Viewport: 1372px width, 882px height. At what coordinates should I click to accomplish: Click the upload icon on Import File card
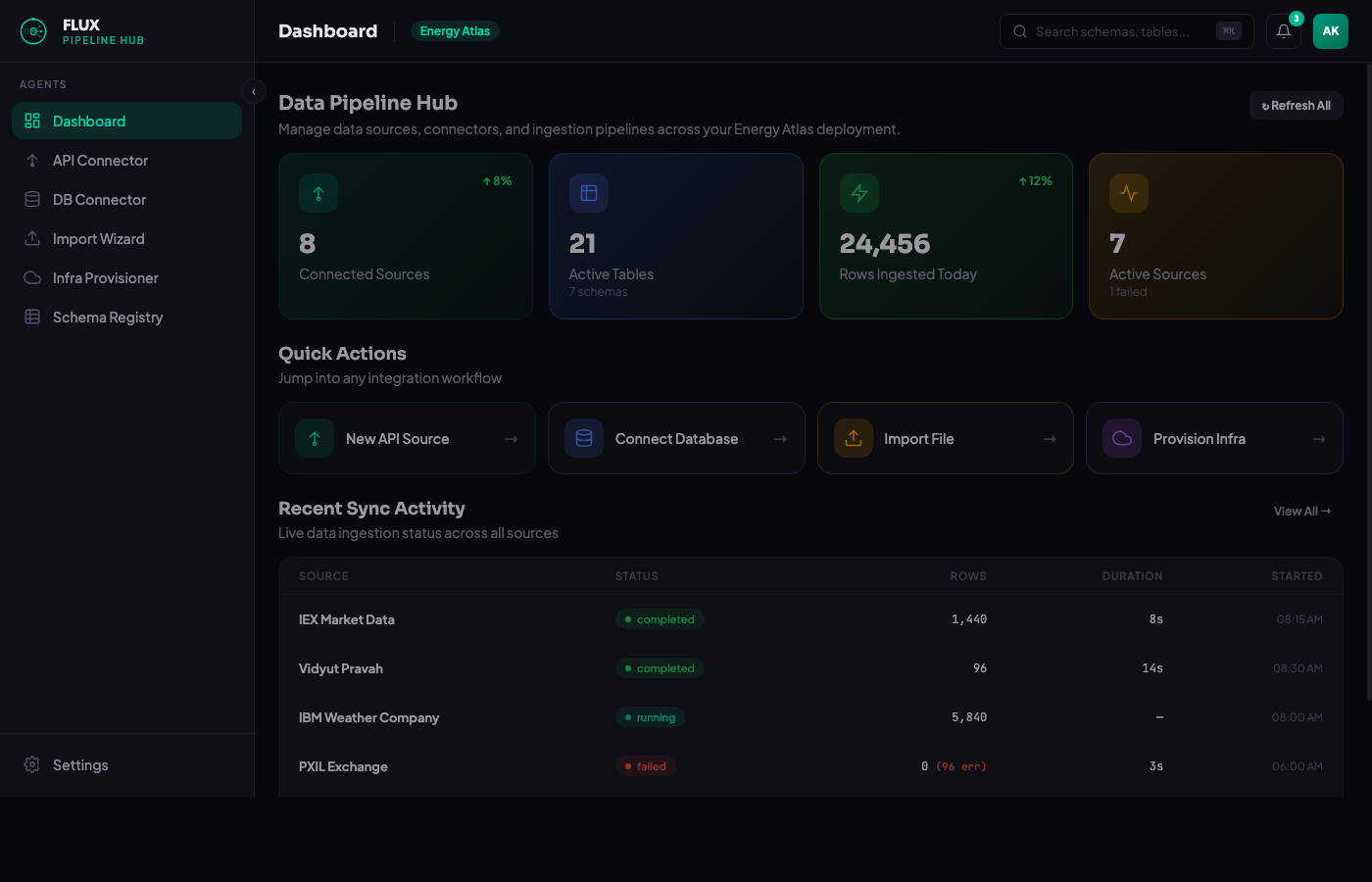pos(853,438)
